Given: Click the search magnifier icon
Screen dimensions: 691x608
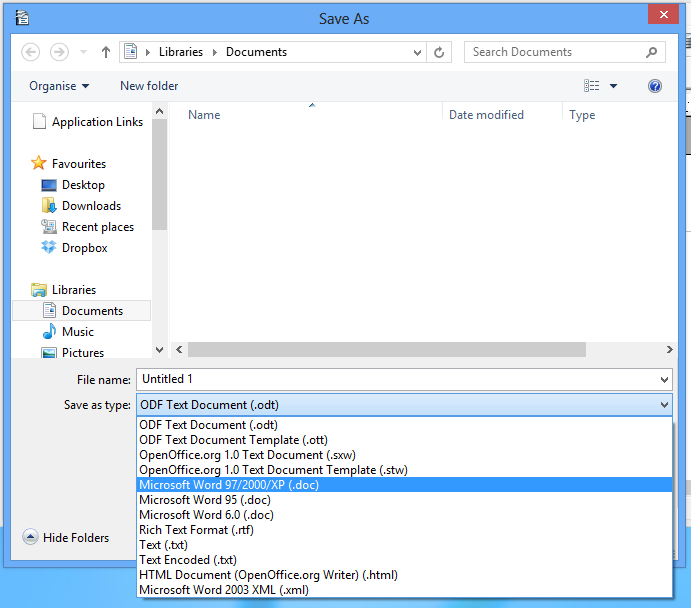Looking at the screenshot, I should click(651, 52).
